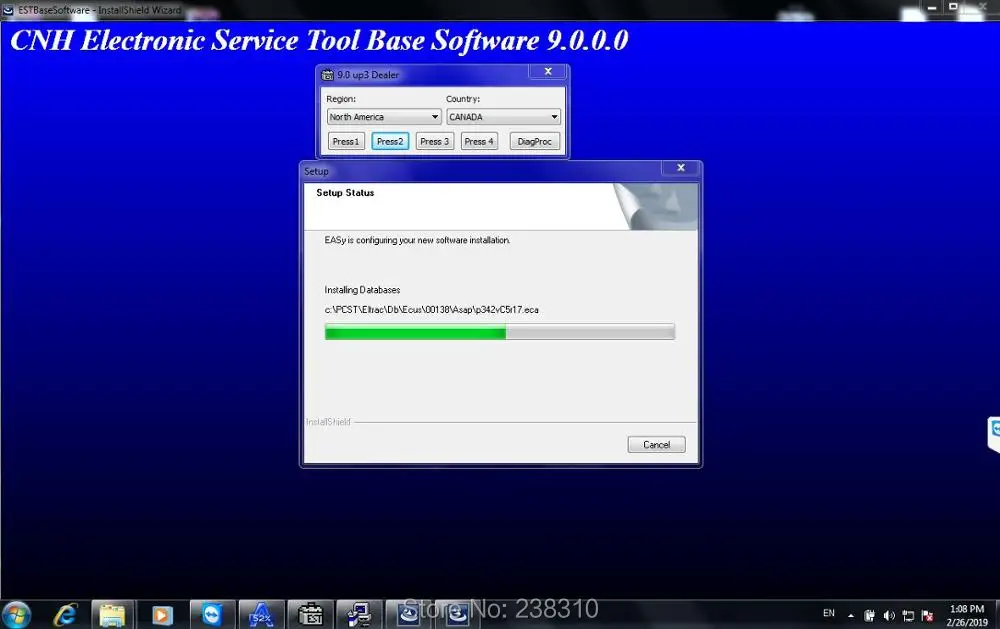Restore the ESTBaseSoftware InstallShield window

point(953,7)
